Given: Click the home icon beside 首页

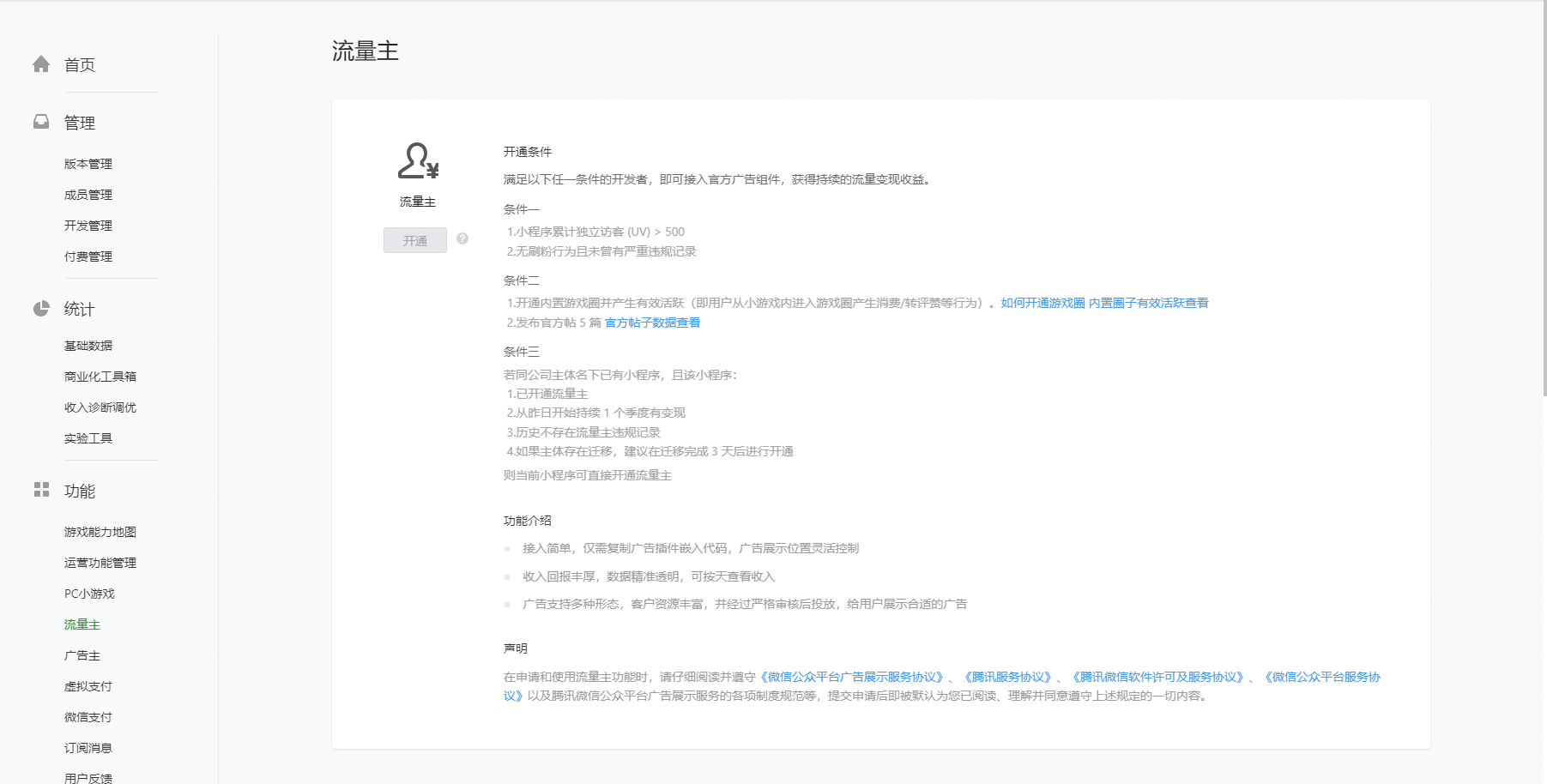Looking at the screenshot, I should pyautogui.click(x=41, y=64).
